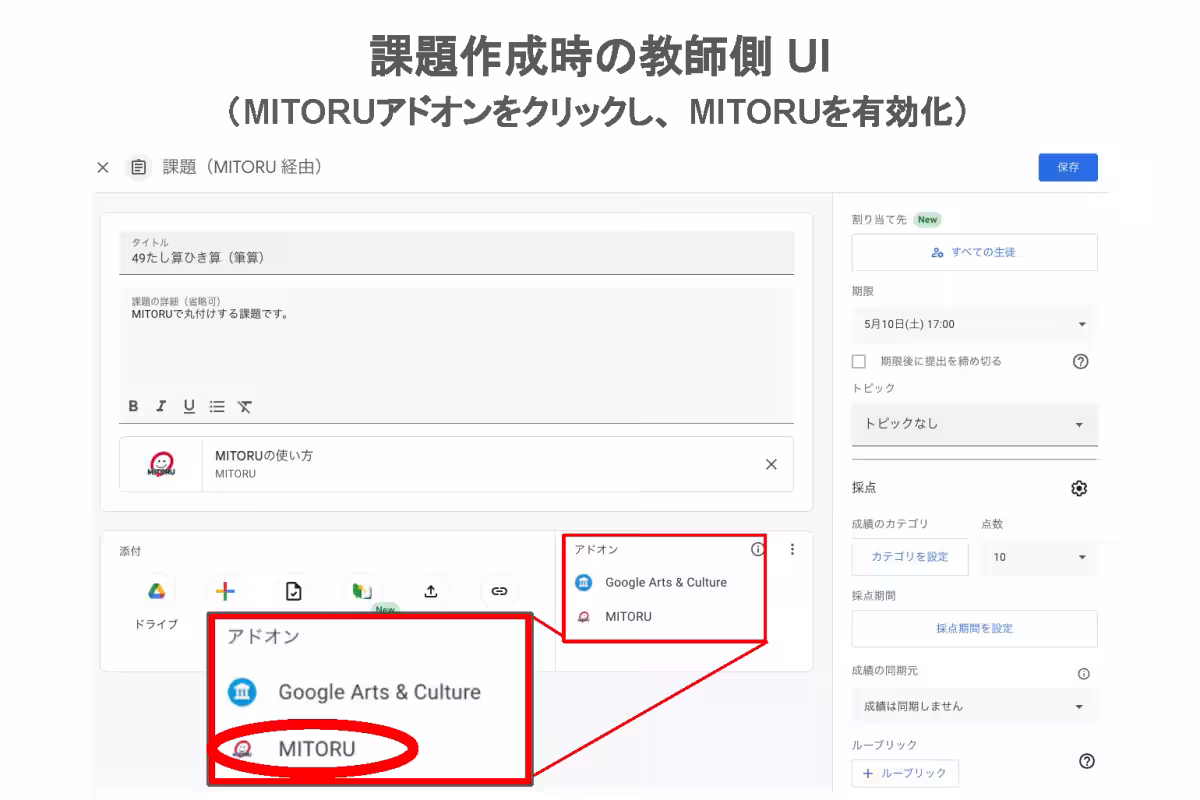Open add-ons more options menu
Image resolution: width=1200 pixels, height=800 pixels.
click(793, 549)
